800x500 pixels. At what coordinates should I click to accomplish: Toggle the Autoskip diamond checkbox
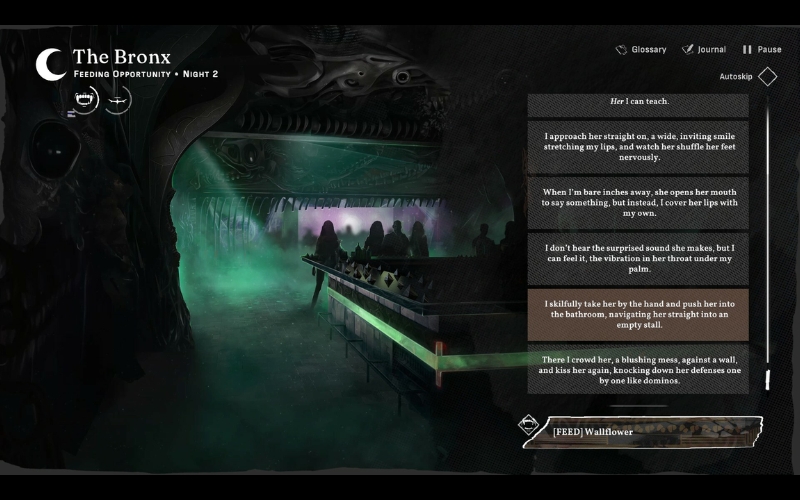tap(767, 76)
